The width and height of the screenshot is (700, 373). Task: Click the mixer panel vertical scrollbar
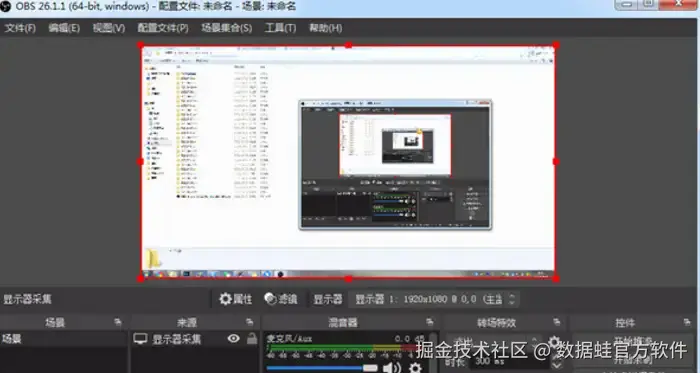pyautogui.click(x=433, y=352)
